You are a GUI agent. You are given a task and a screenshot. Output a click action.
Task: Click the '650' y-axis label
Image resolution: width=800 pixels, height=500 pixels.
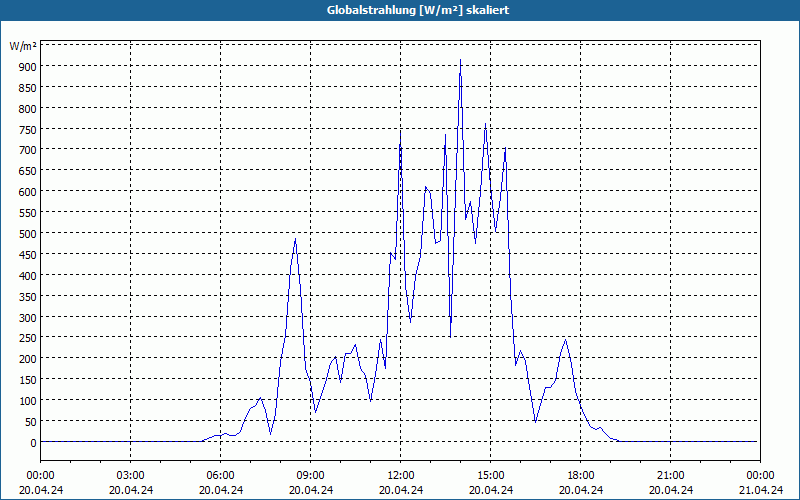coord(28,171)
